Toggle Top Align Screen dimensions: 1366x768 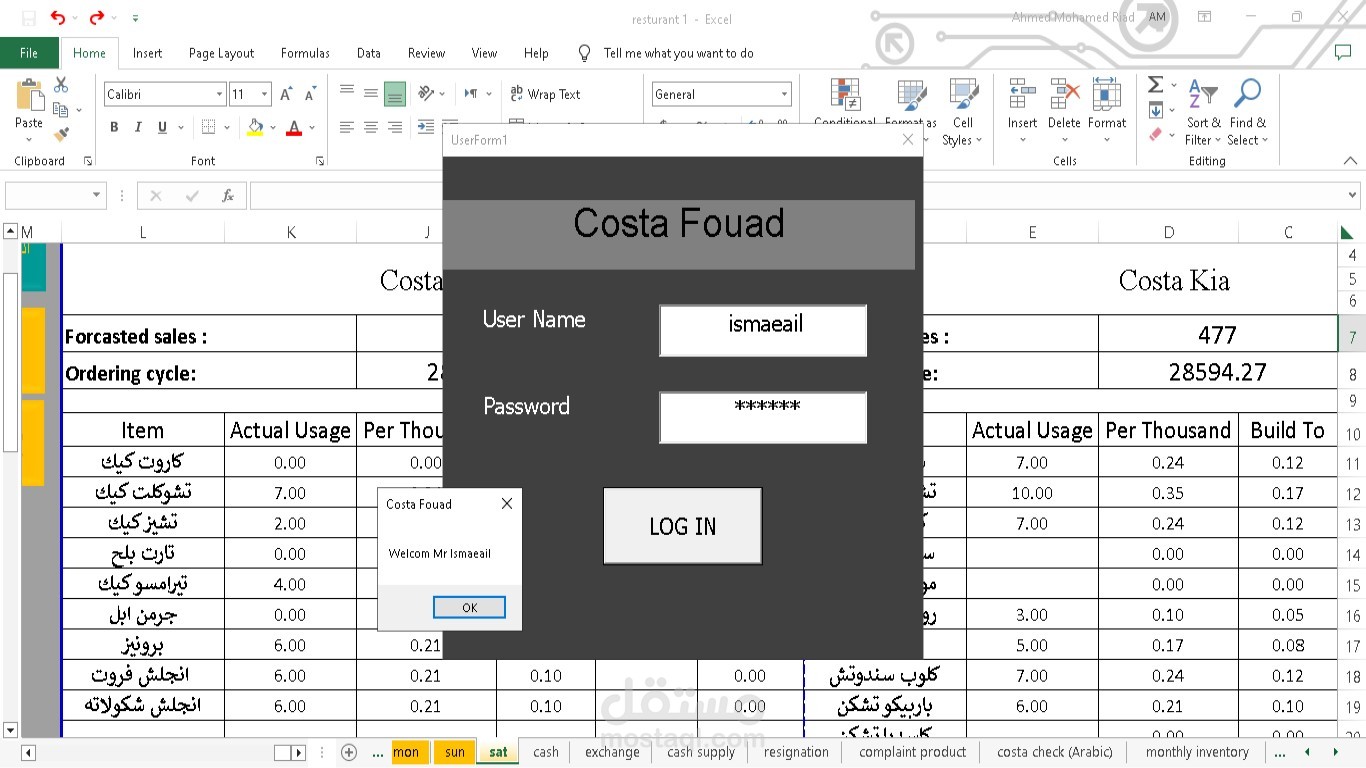tap(347, 93)
